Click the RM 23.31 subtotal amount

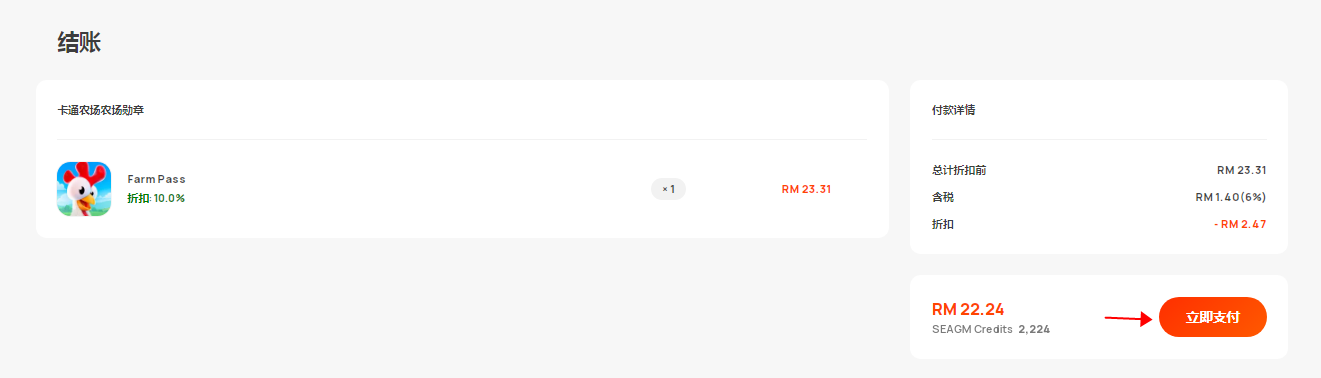pyautogui.click(x=1241, y=170)
